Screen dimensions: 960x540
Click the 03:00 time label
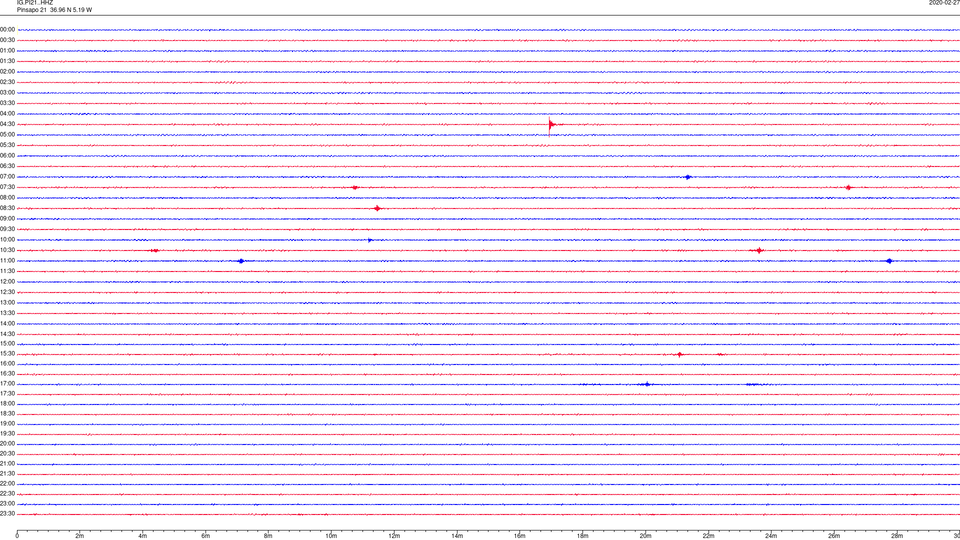click(x=7, y=92)
